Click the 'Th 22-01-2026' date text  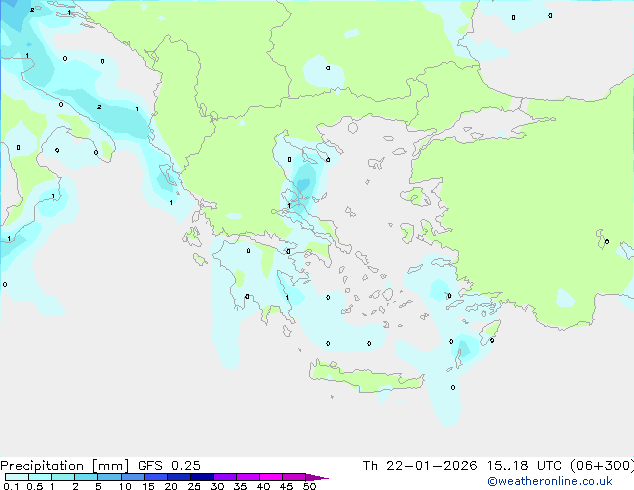point(420,466)
